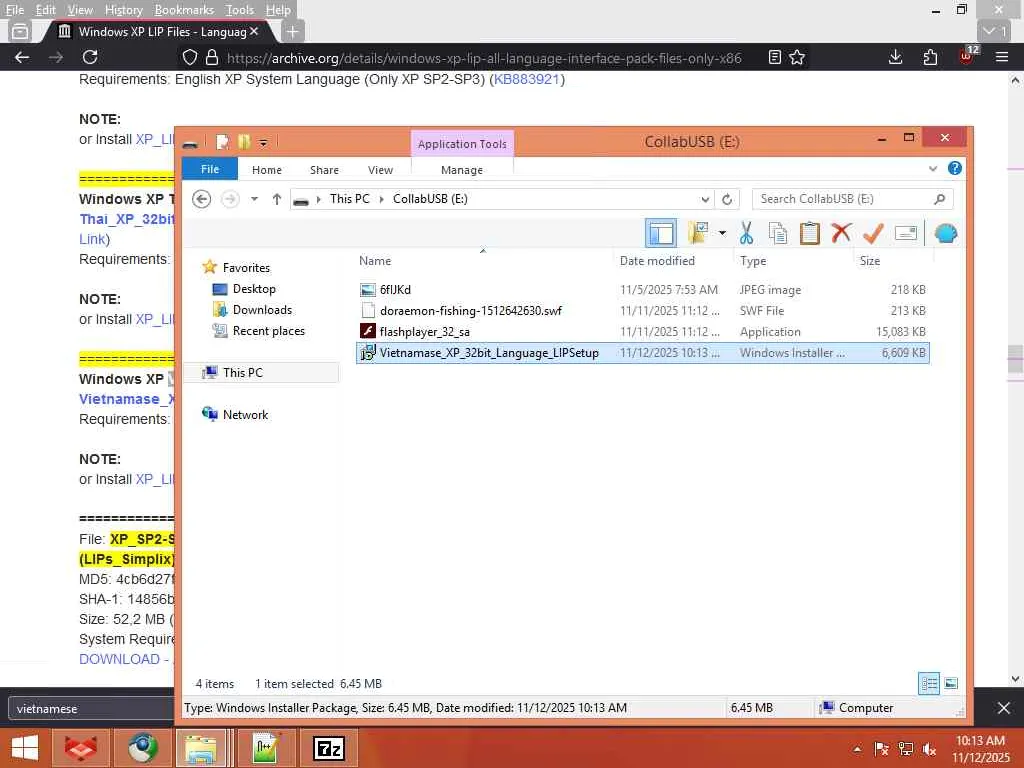
Task: Open folder options dropdown arrow in toolbar
Action: (x=722, y=233)
